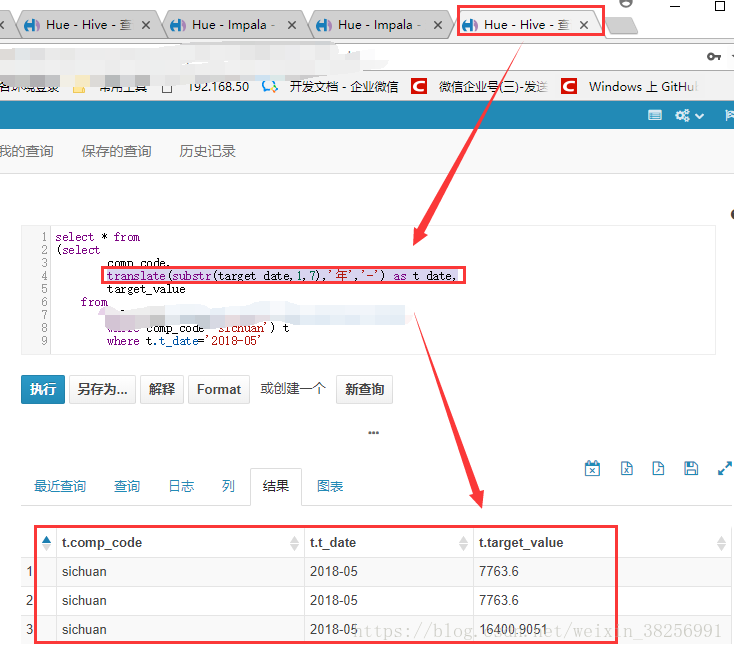Click the list panel icon in blue header
The width and height of the screenshot is (734, 651).
(654, 115)
